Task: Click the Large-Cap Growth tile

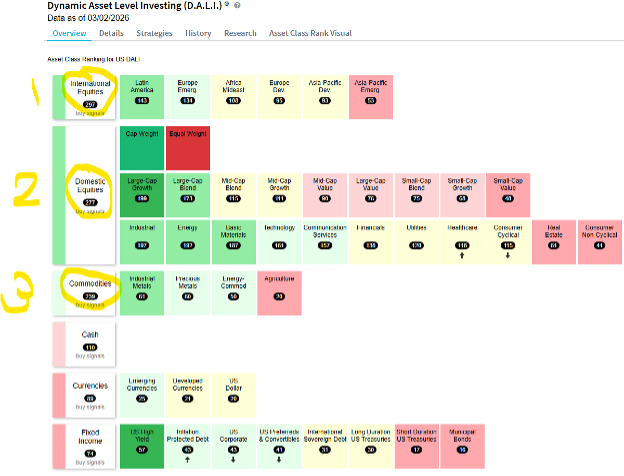Action: pos(141,190)
